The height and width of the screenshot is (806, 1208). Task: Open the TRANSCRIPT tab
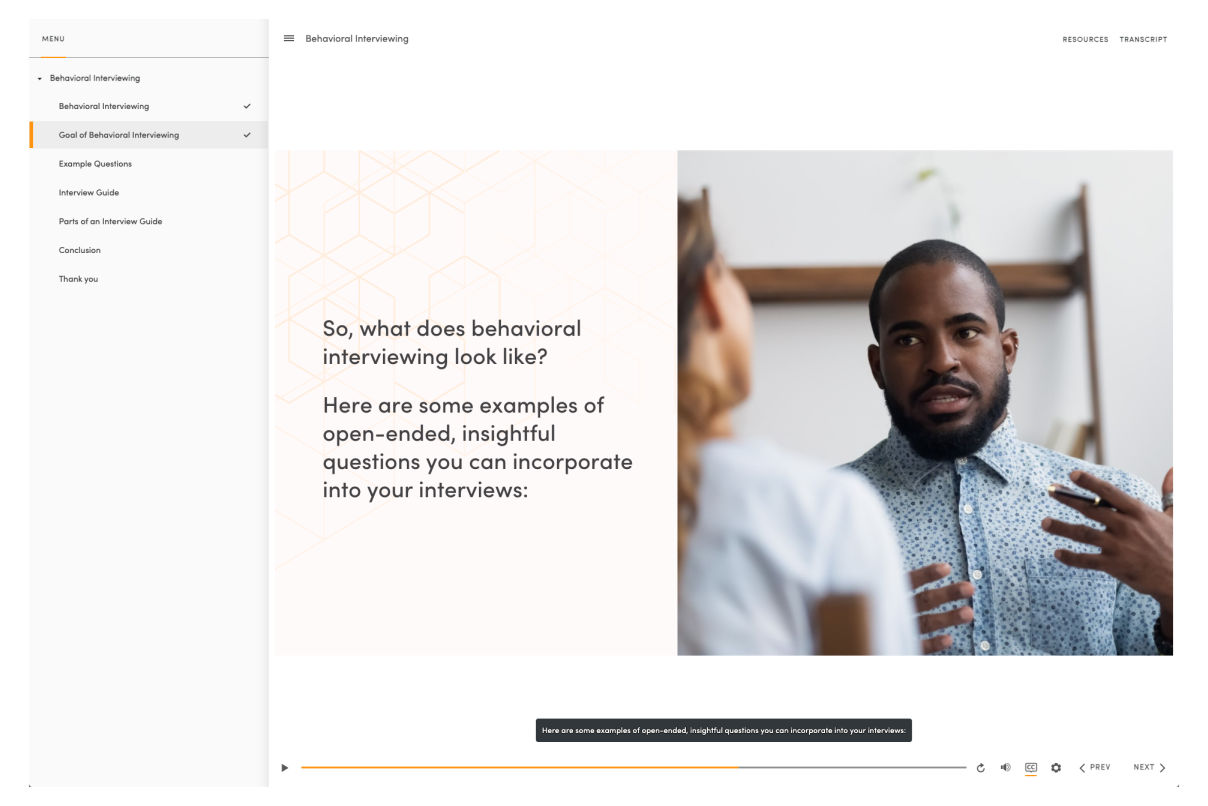pyautogui.click(x=1143, y=40)
